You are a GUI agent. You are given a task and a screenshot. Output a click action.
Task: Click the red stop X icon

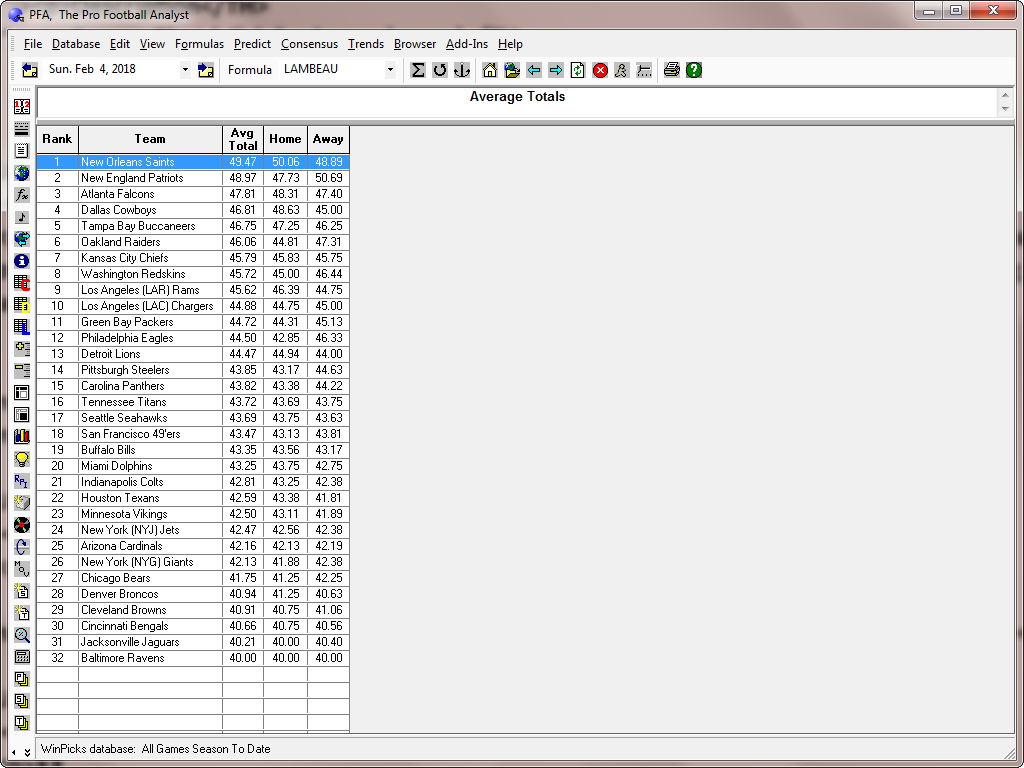[600, 70]
